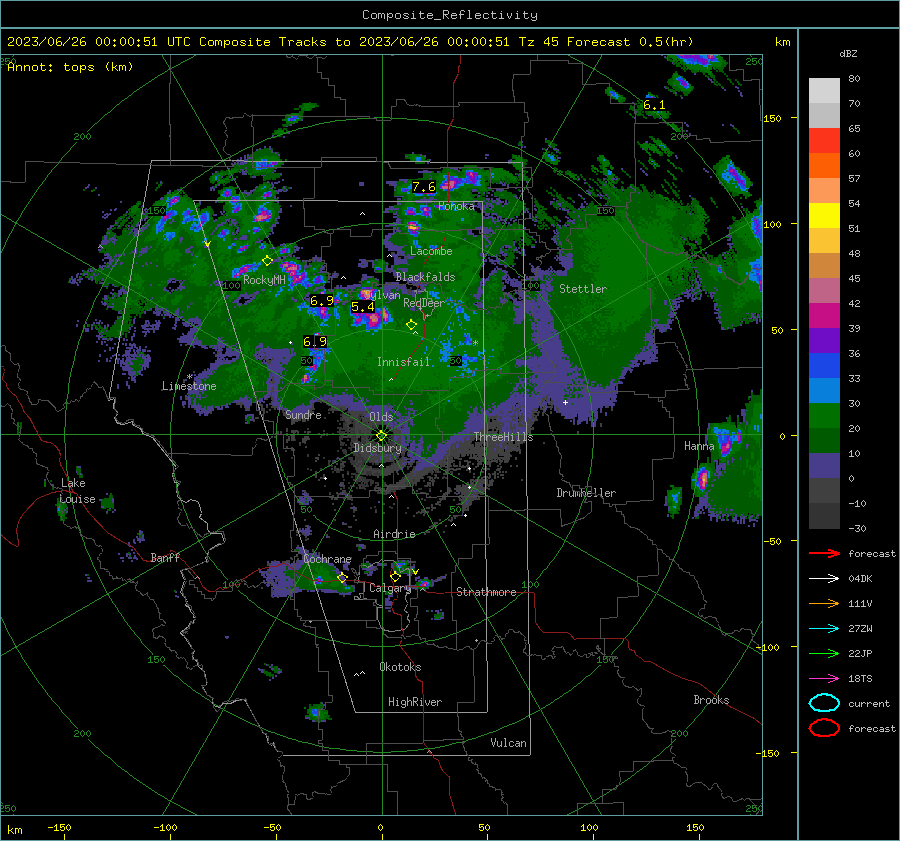The height and width of the screenshot is (841, 900).
Task: Pick the red 65 dBZ color swatch
Action: 824,141
